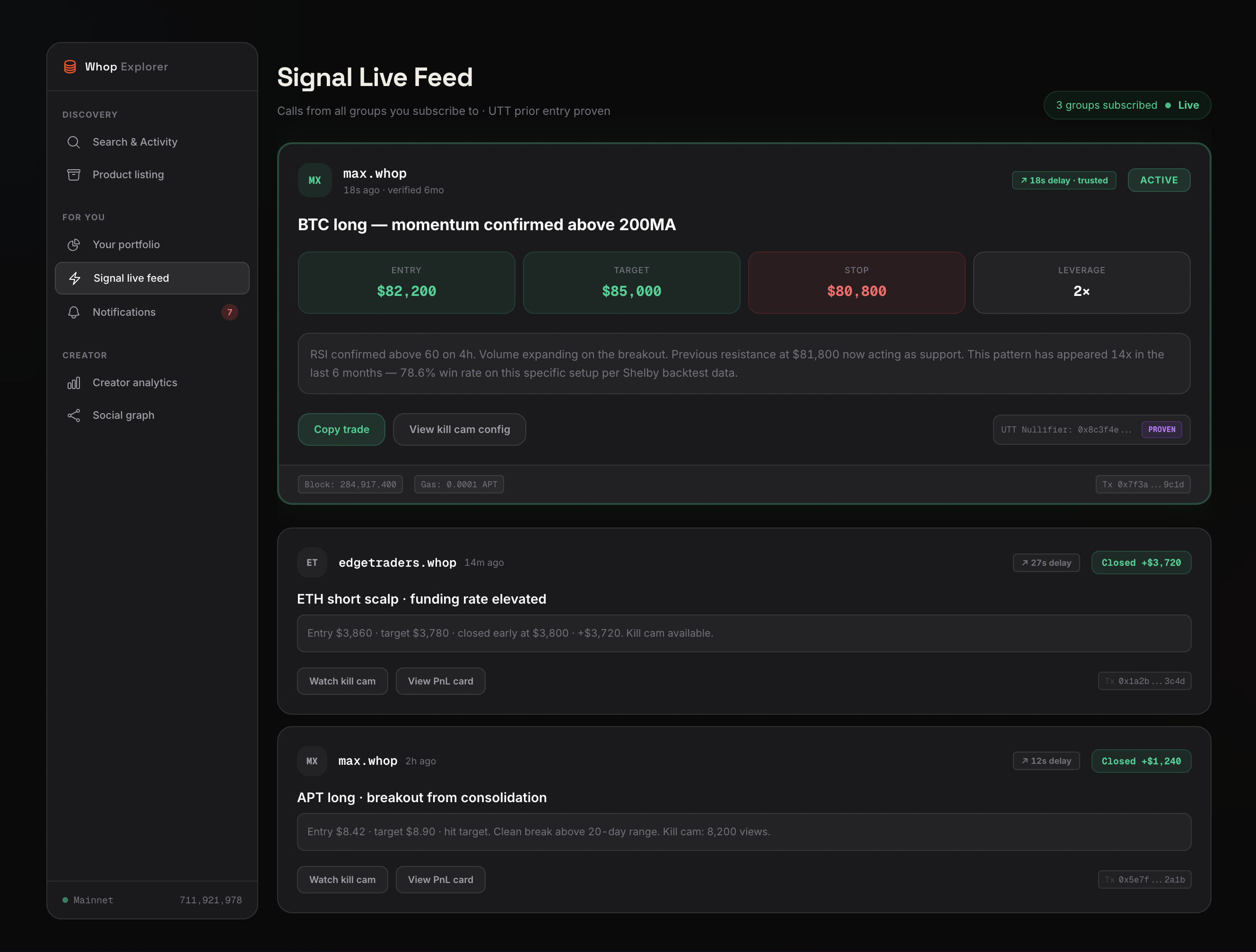Click the MX avatar on the APT long card

312,761
